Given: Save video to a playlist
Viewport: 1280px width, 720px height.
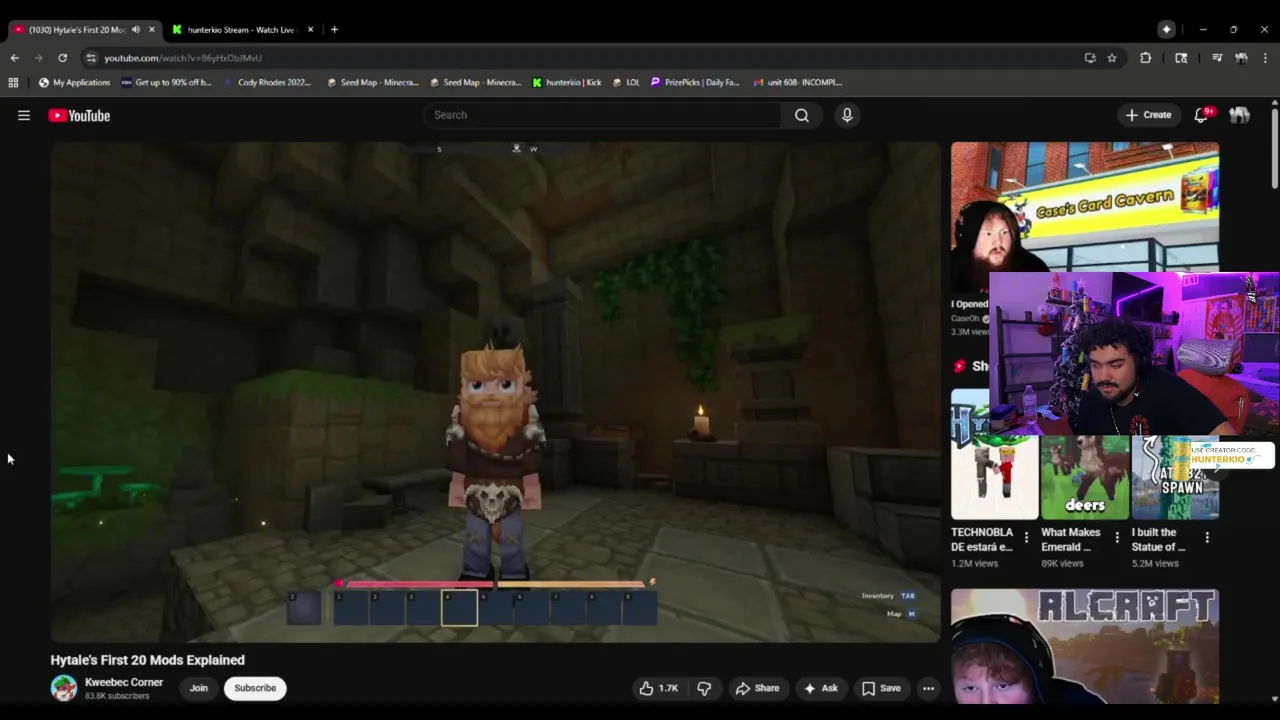Looking at the screenshot, I should [881, 688].
